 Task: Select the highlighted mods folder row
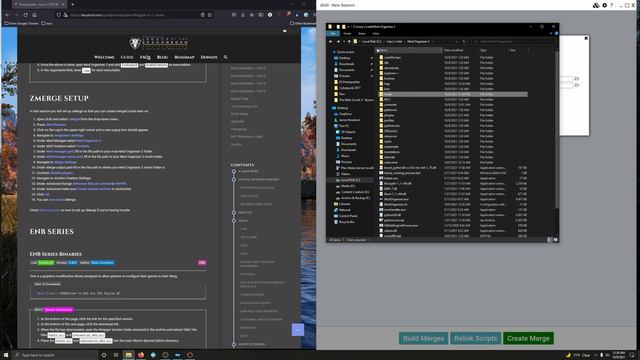coord(453,94)
